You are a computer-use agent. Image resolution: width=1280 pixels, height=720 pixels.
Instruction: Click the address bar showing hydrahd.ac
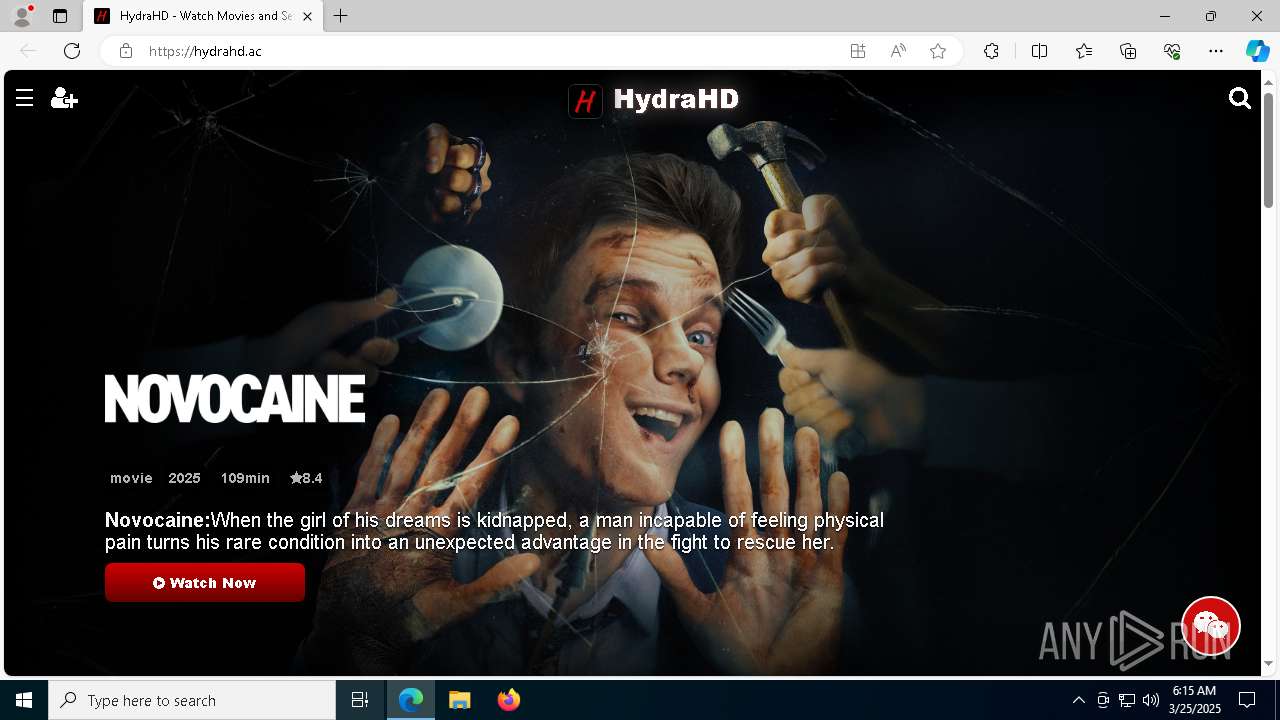490,51
